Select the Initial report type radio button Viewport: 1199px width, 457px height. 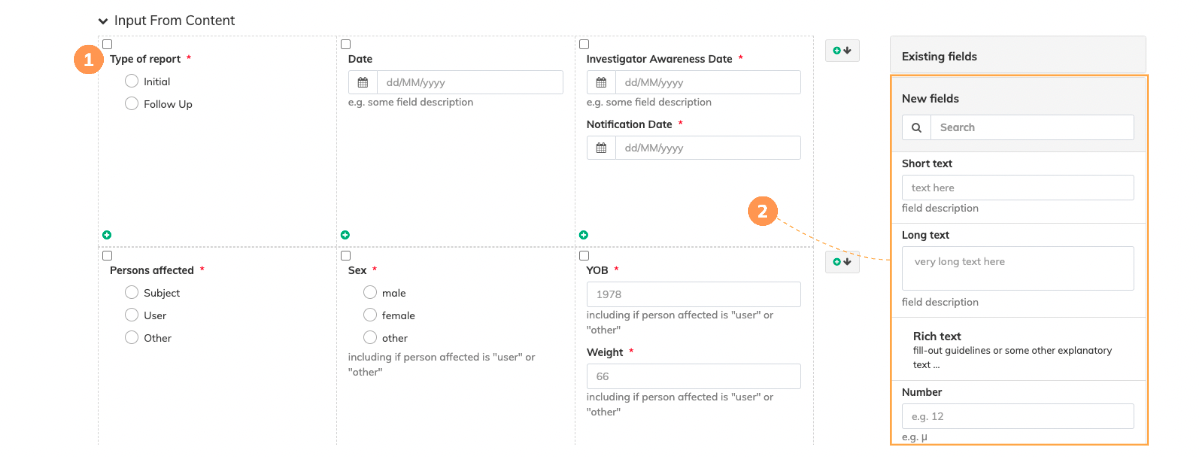point(132,81)
